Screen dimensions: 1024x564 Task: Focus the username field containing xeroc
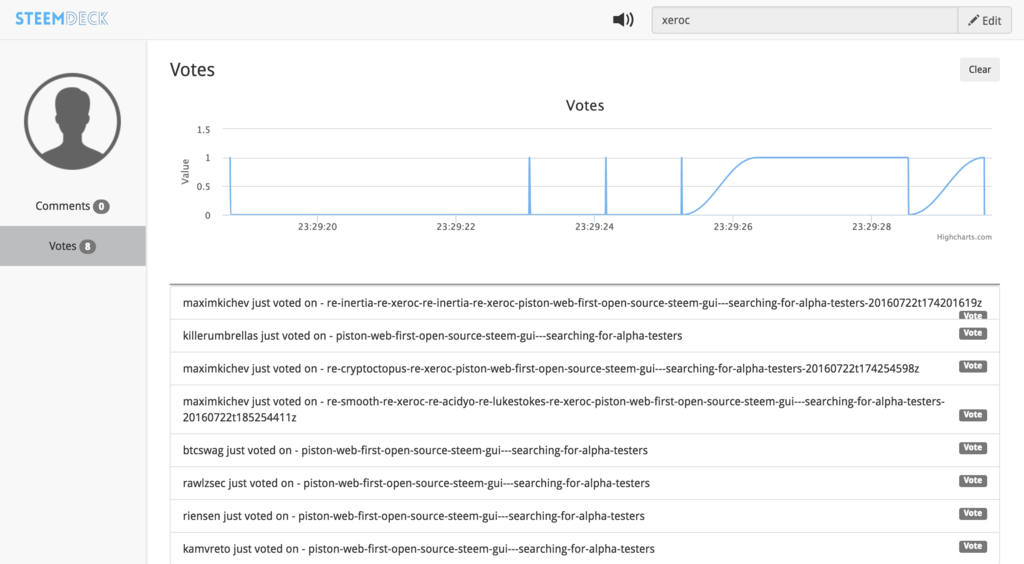[x=804, y=20]
